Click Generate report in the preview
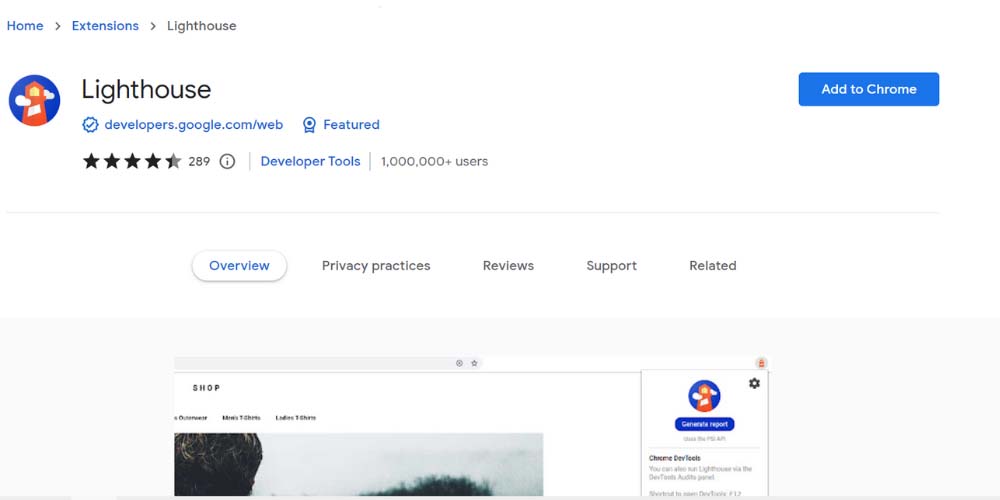 [x=705, y=424]
